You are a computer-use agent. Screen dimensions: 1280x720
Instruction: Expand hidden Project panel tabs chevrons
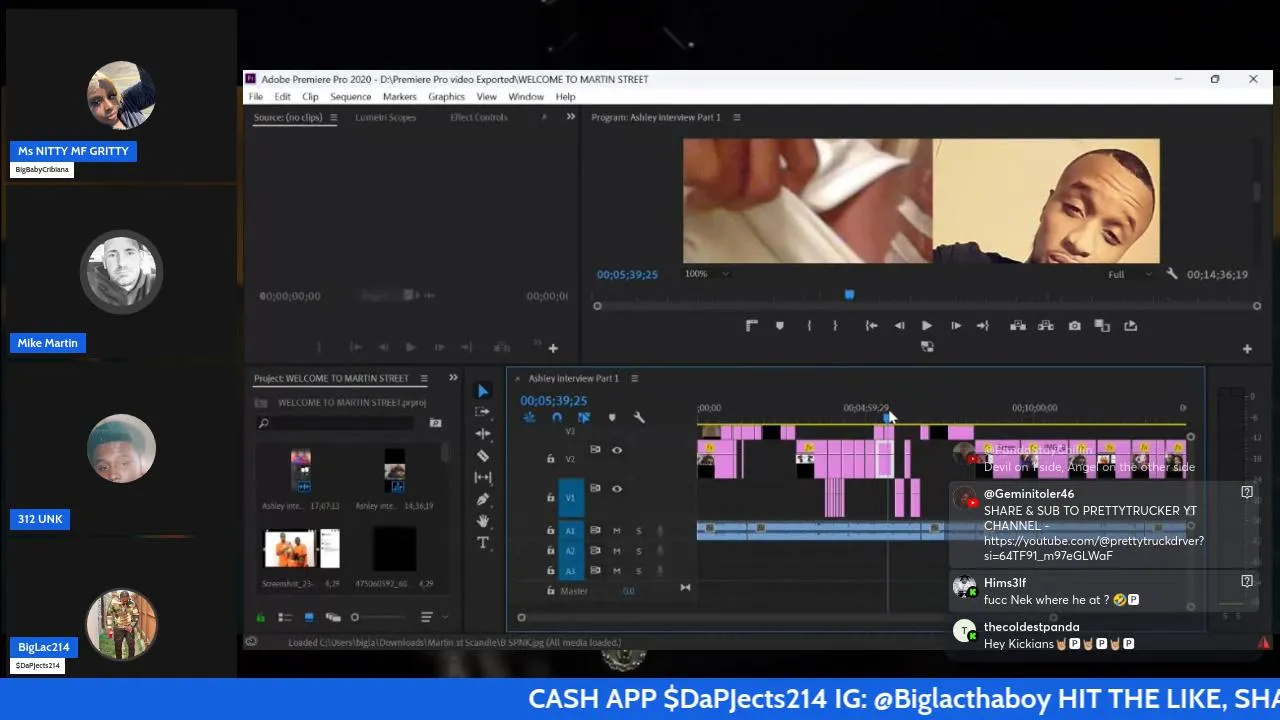click(x=453, y=378)
